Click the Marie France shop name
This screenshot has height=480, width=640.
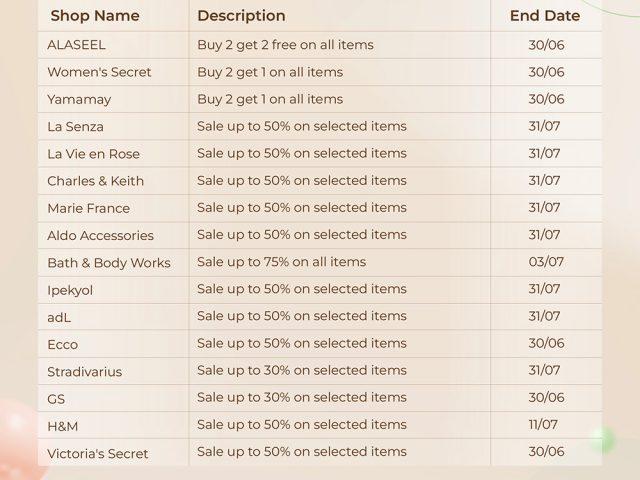89,208
